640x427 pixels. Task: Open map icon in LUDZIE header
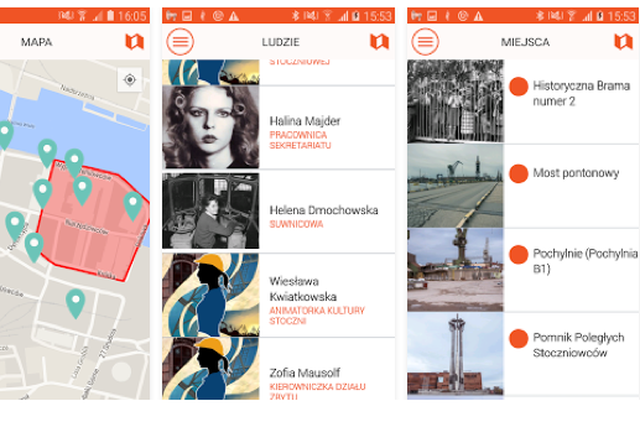[378, 42]
